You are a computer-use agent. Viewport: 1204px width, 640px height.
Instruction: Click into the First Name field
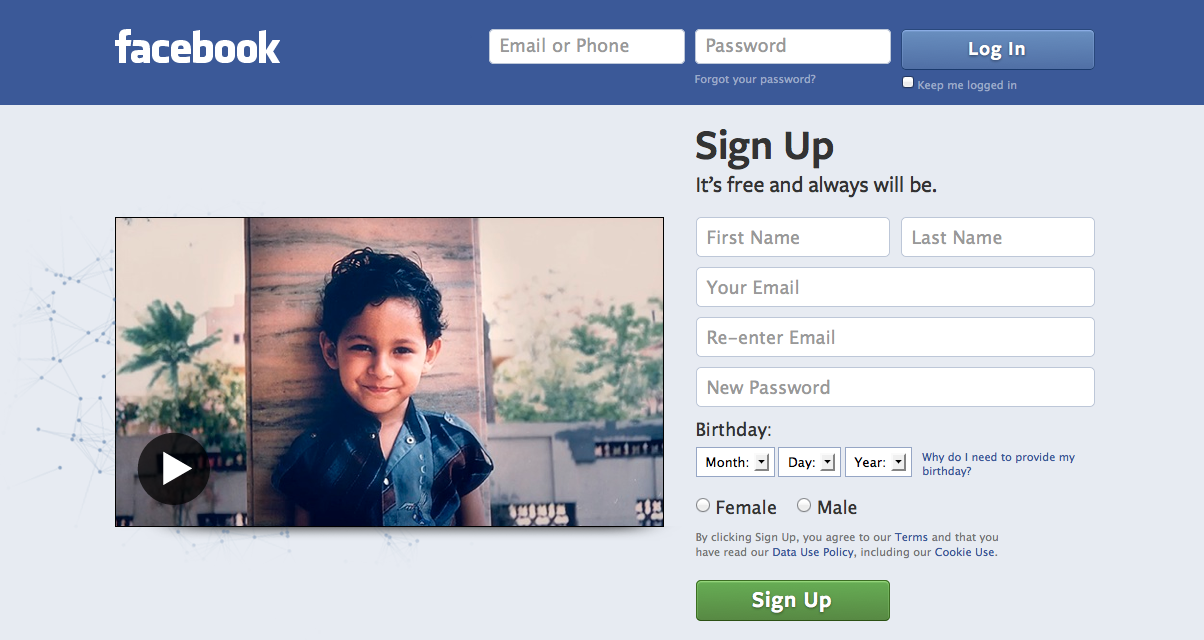click(x=793, y=237)
